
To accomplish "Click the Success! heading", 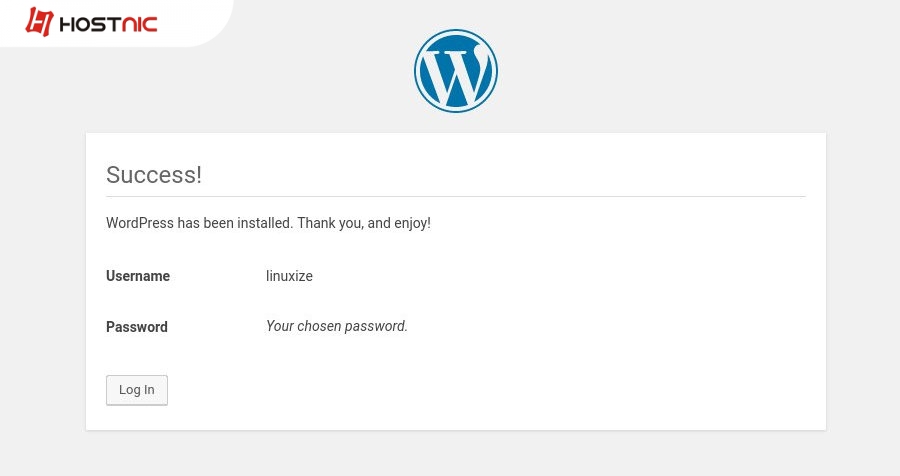I will (x=154, y=175).
